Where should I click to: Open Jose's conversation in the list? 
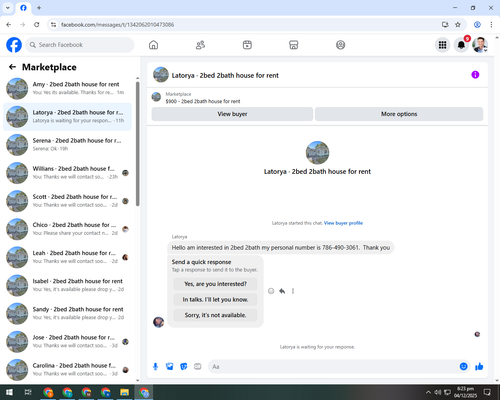(67, 342)
